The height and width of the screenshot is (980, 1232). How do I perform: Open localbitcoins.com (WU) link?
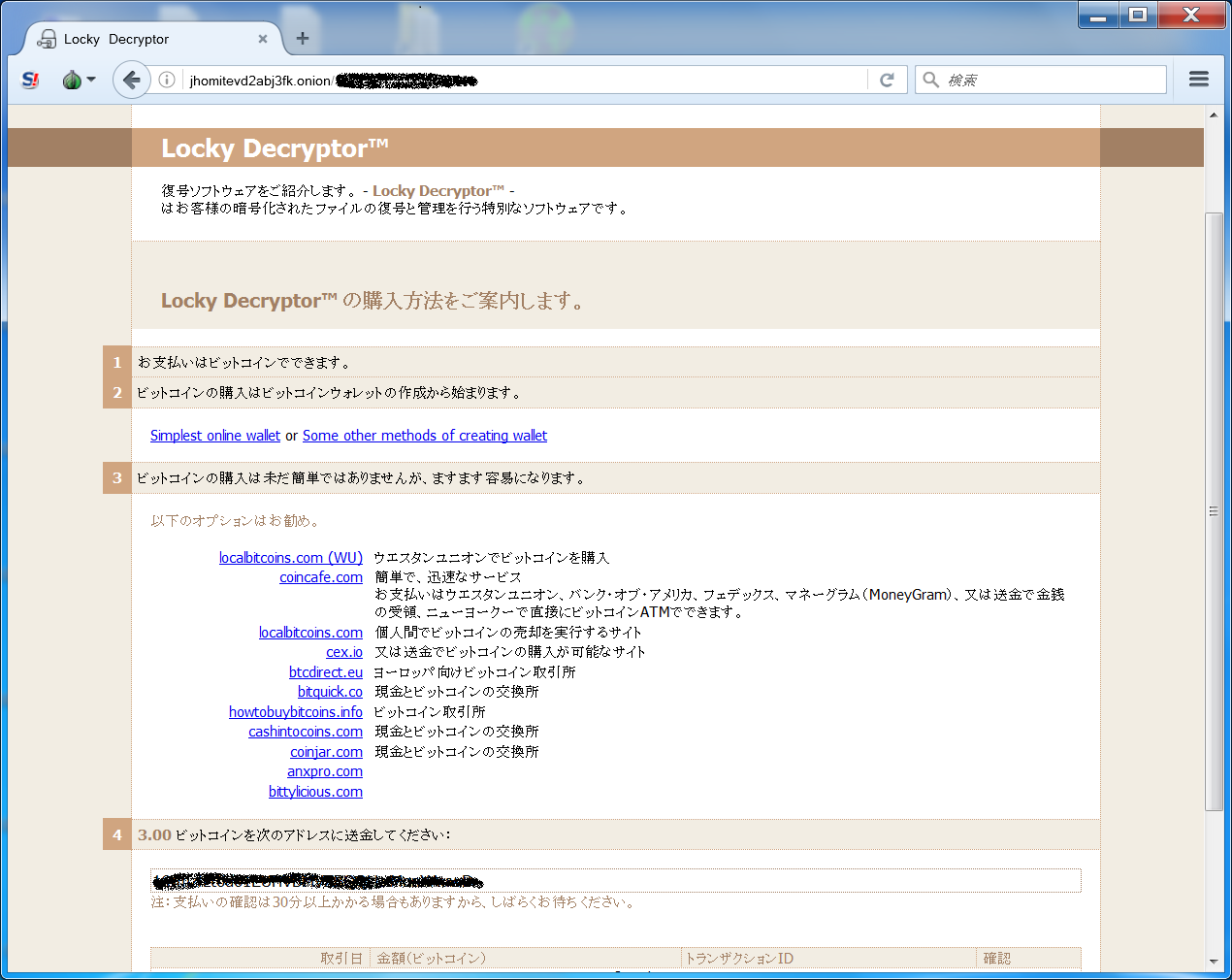tap(291, 558)
